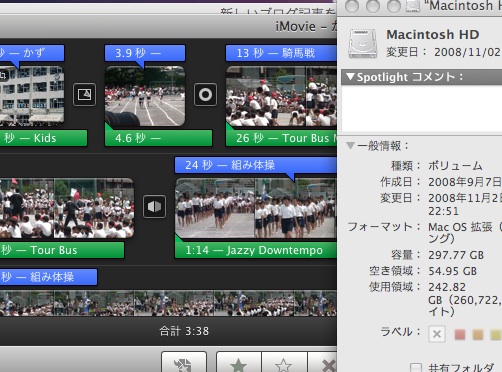Click the crop badge on the school building clip
The height and width of the screenshot is (372, 502).
[3, 76]
